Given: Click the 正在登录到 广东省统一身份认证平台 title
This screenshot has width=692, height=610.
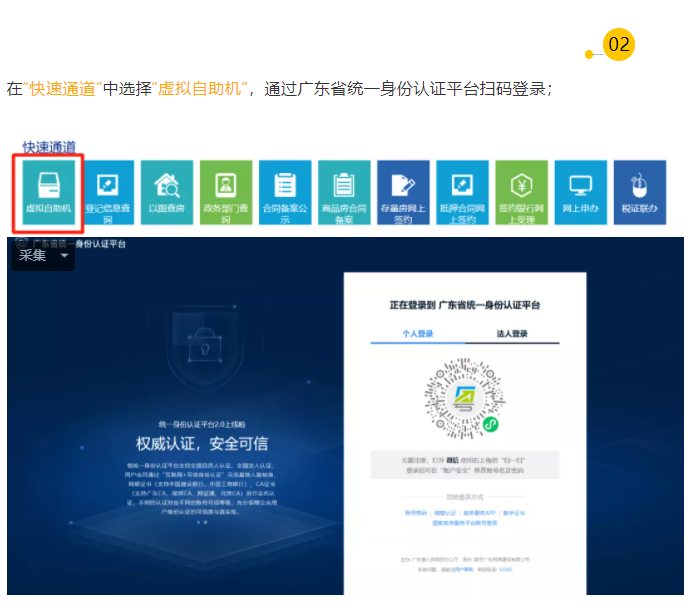Looking at the screenshot, I should pyautogui.click(x=465, y=305).
